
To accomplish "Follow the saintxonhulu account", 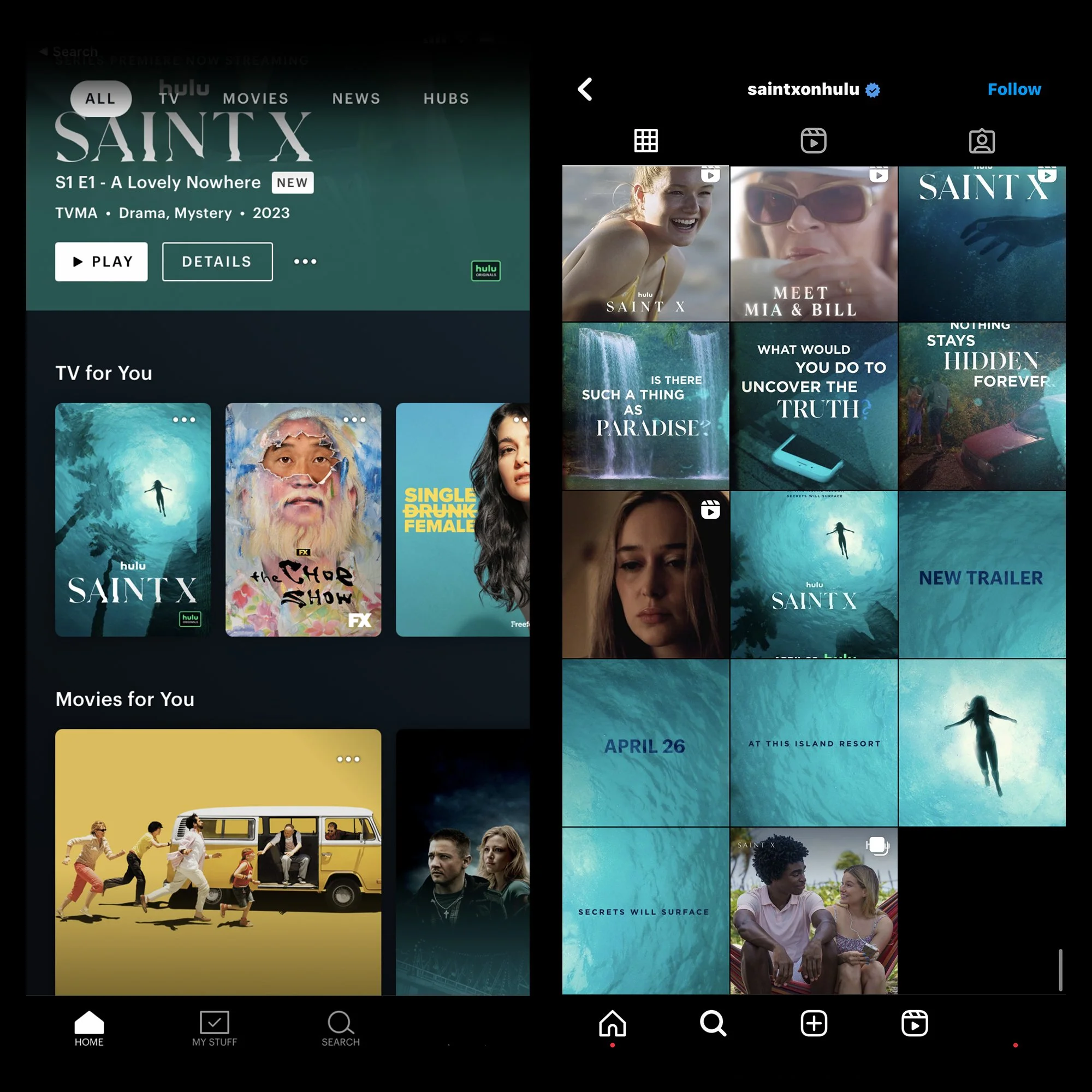I will point(1013,90).
